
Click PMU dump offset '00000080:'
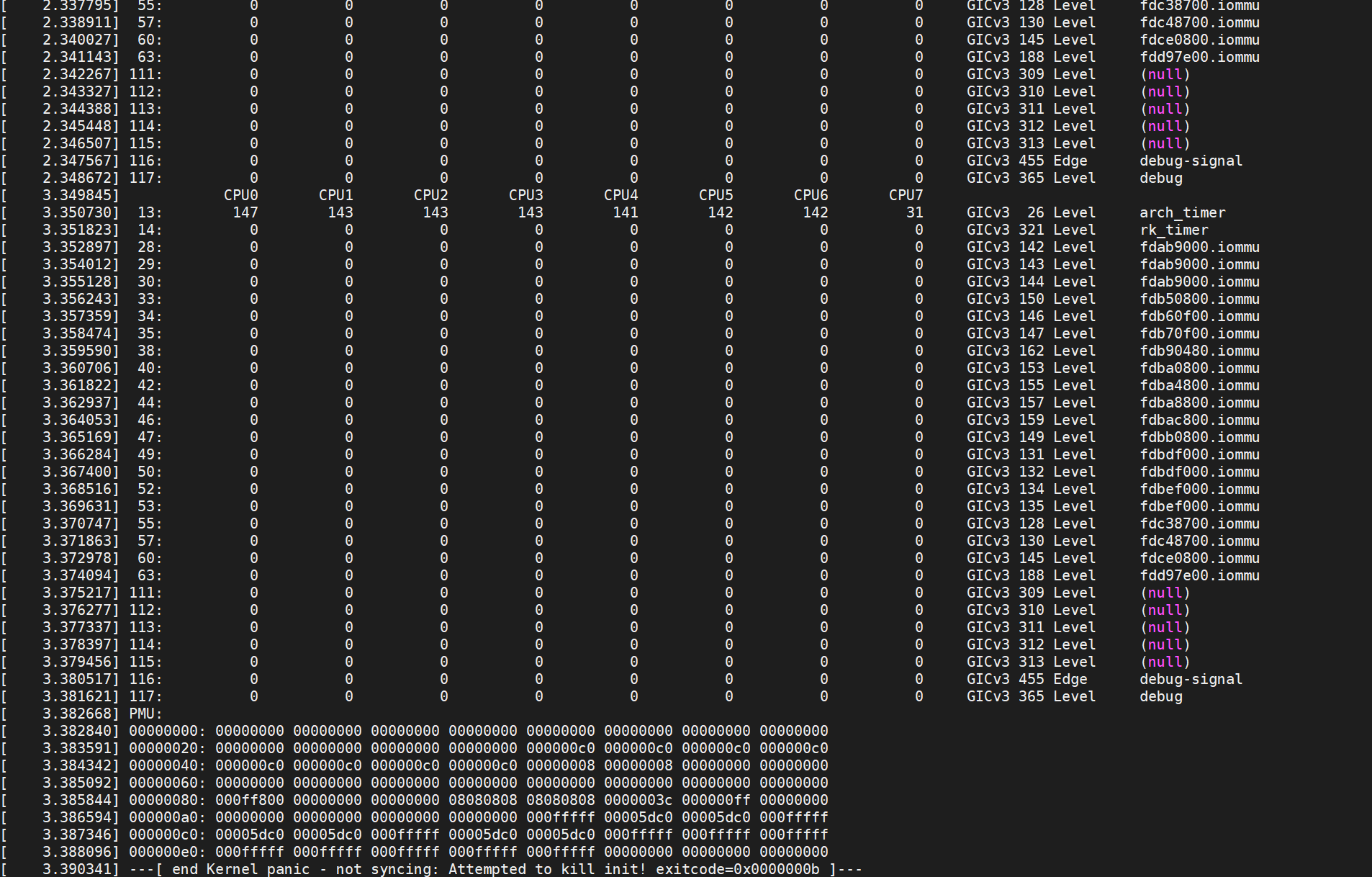167,800
